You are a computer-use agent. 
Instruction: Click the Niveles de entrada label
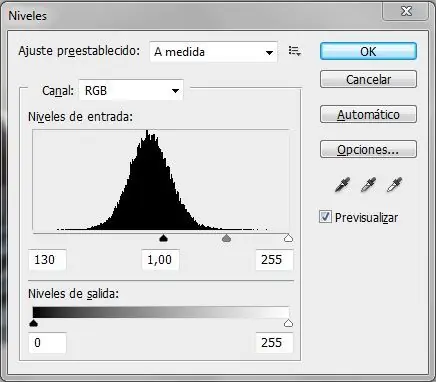coord(80,117)
